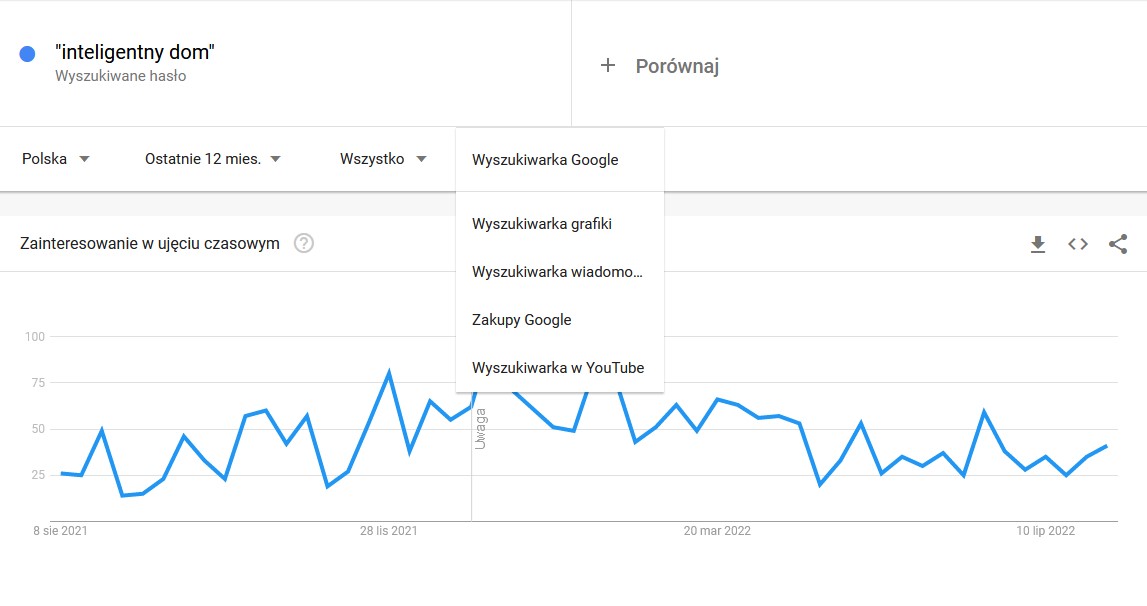Expand the Wszystko category dropdown
1147x606 pixels.
click(383, 159)
